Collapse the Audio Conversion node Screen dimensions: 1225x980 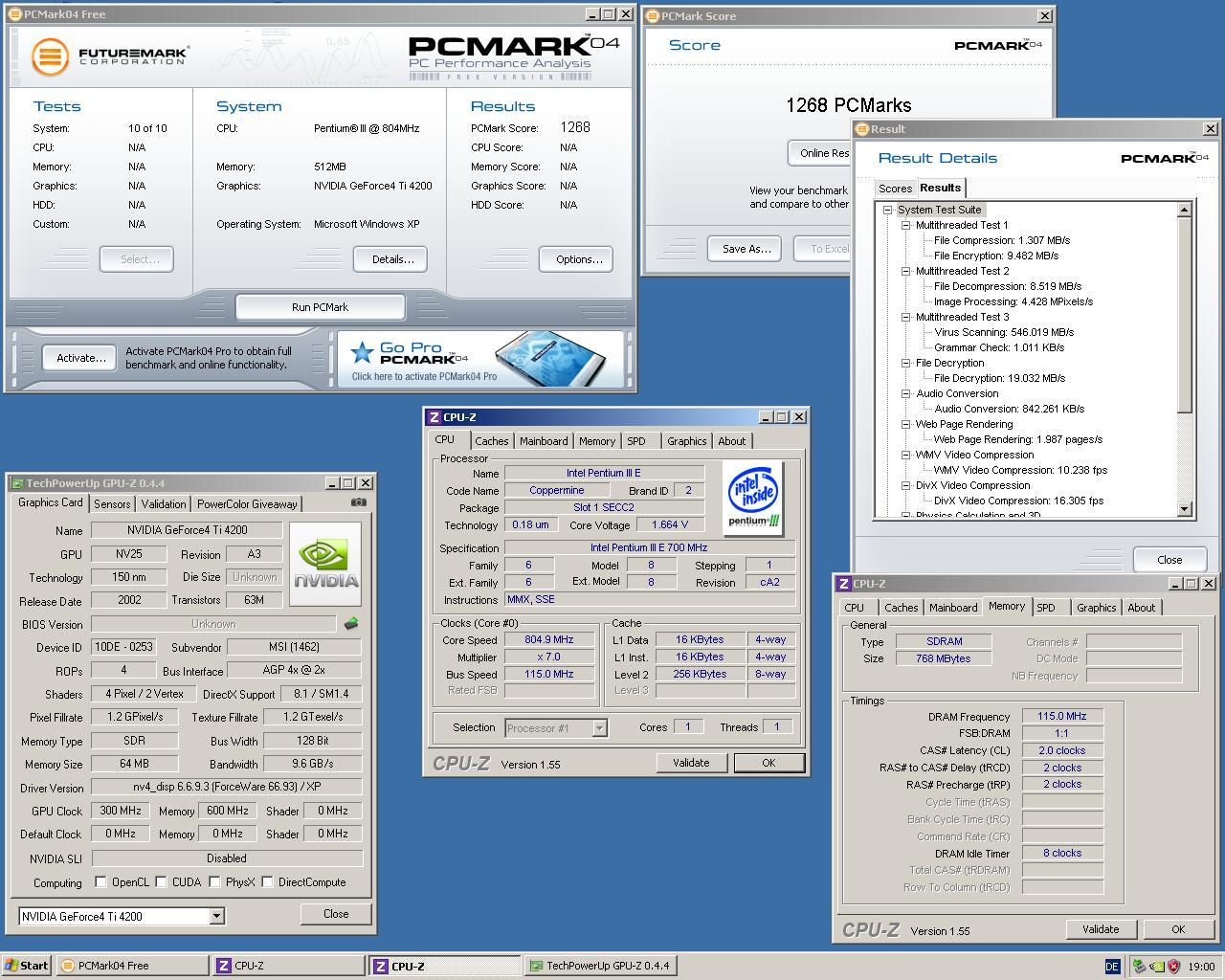pos(905,393)
